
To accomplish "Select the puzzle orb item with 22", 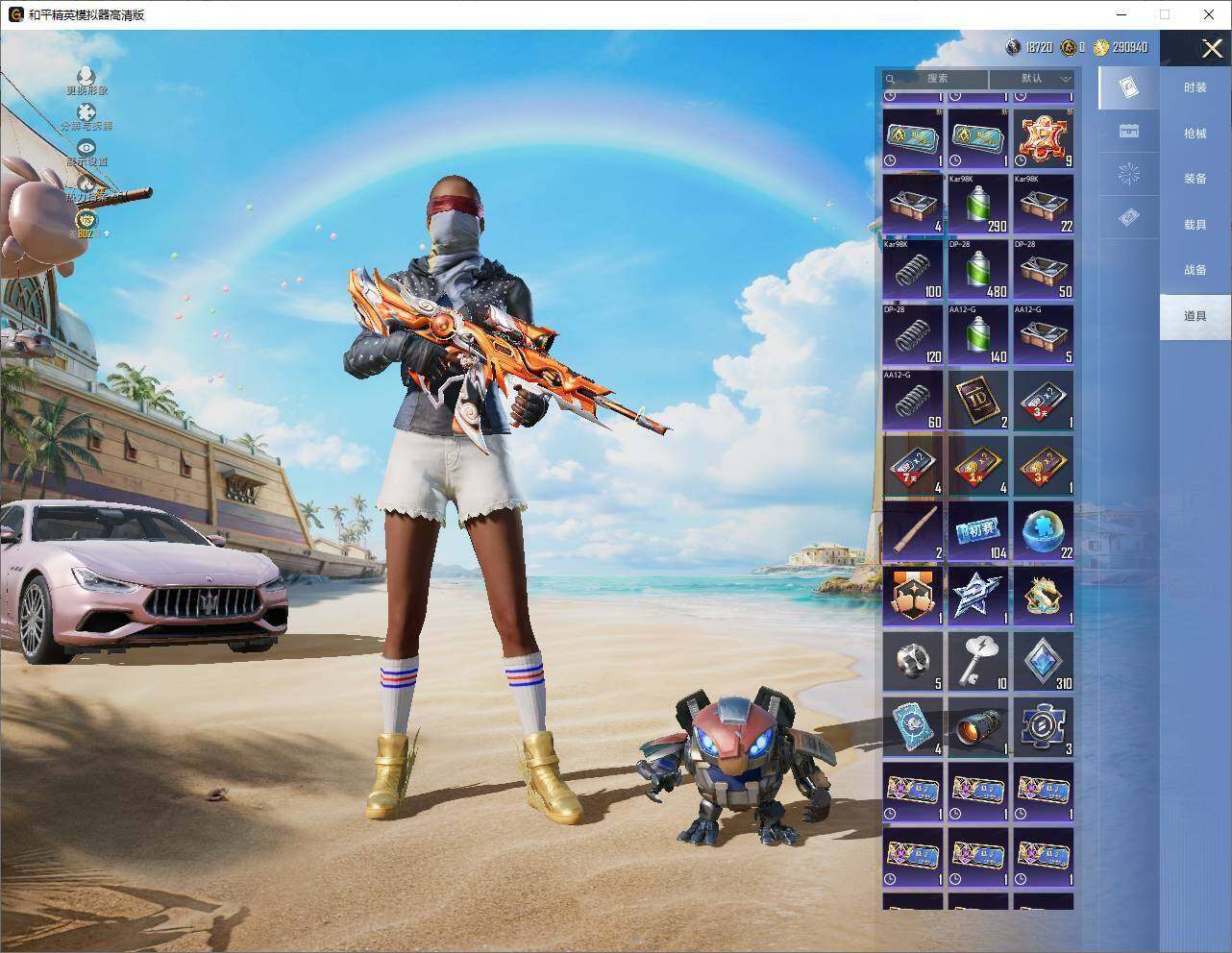I will [x=1044, y=530].
